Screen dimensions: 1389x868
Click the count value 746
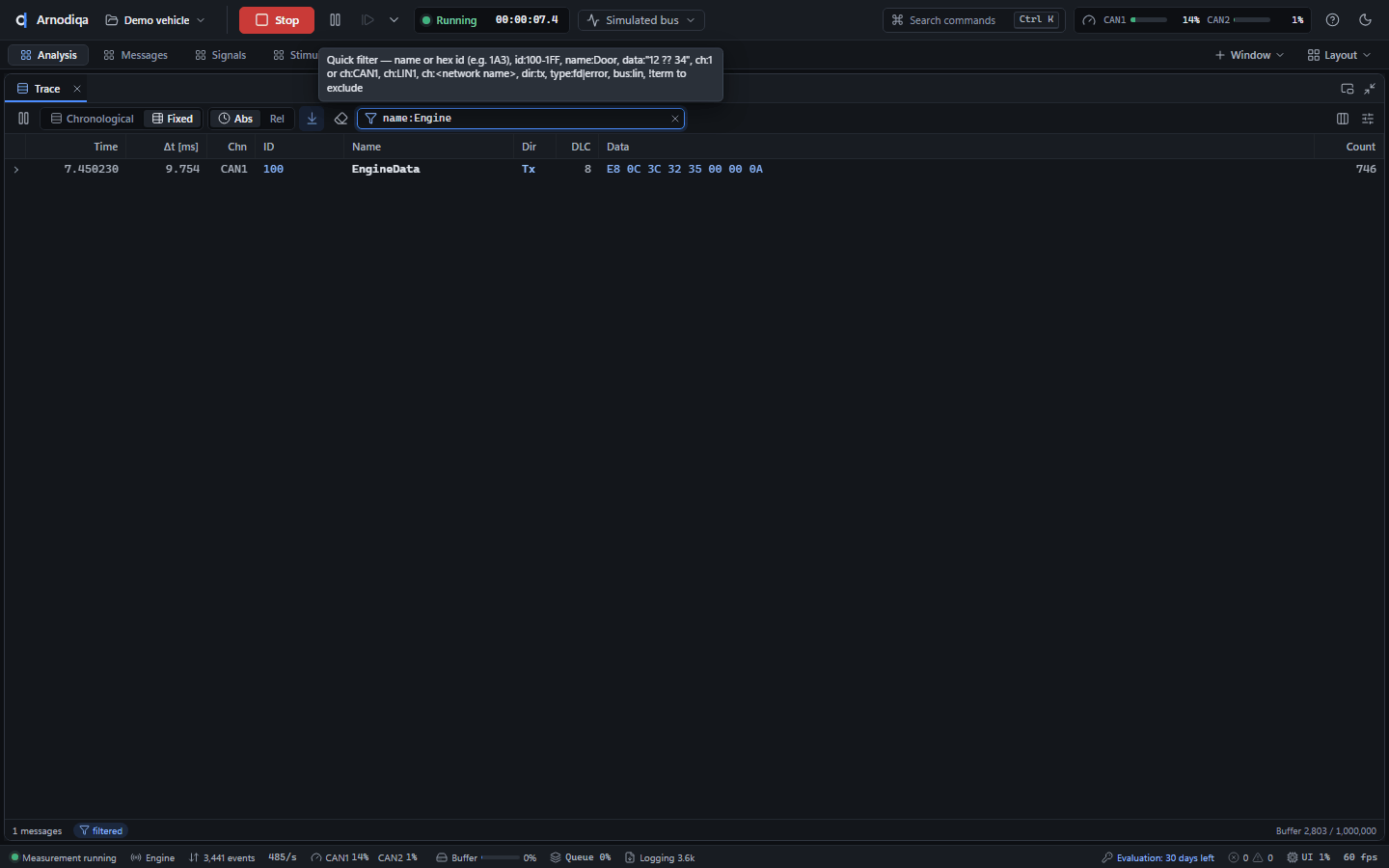pos(1366,169)
